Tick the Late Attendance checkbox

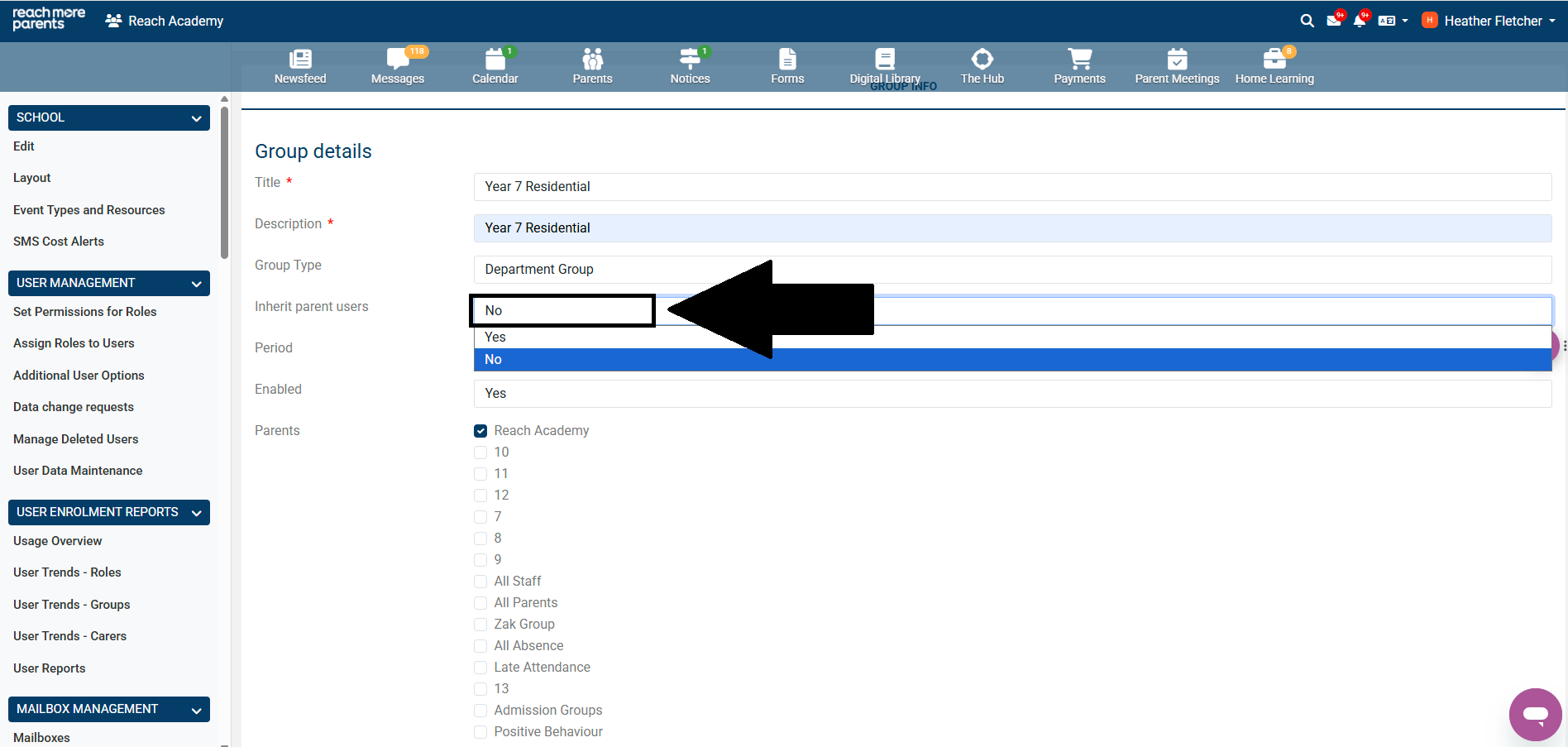pyautogui.click(x=480, y=668)
